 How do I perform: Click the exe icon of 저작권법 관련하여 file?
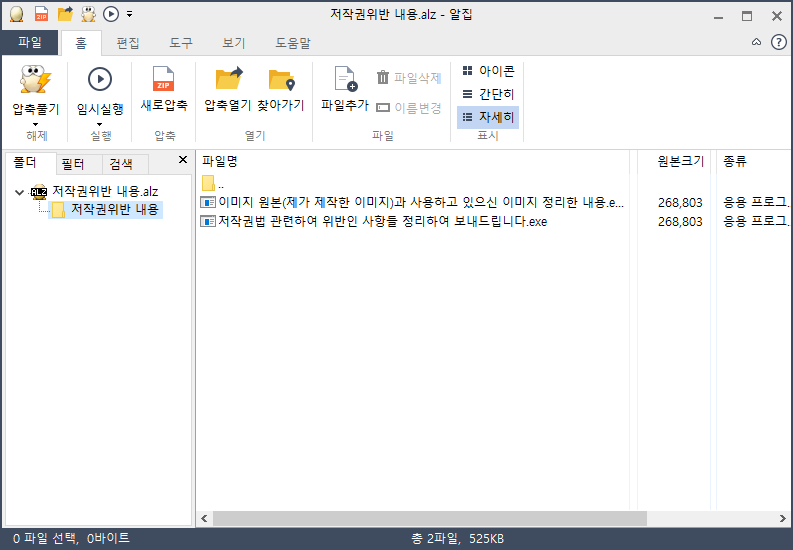(207, 221)
